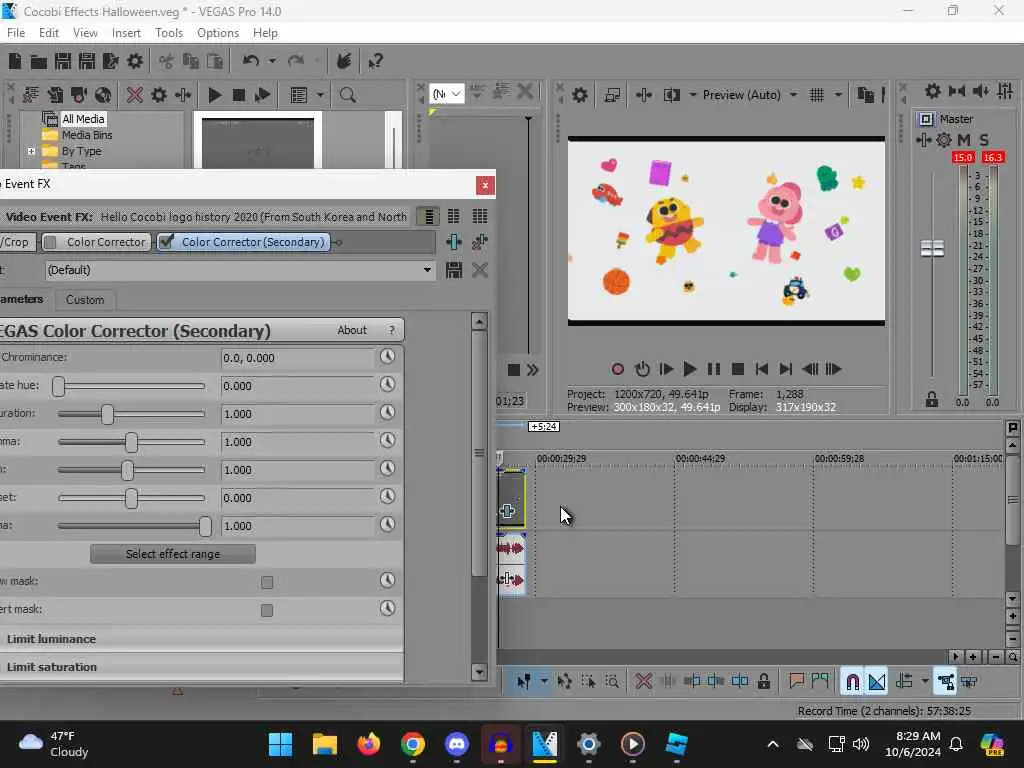The width and height of the screenshot is (1024, 768).
Task: Lock the selected event with the padlock
Action: 763,682
